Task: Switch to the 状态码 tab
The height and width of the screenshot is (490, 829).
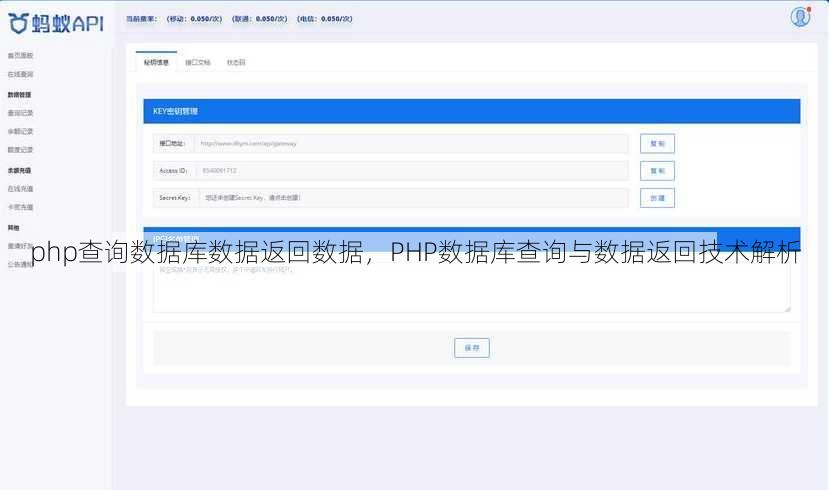Action: tap(236, 62)
